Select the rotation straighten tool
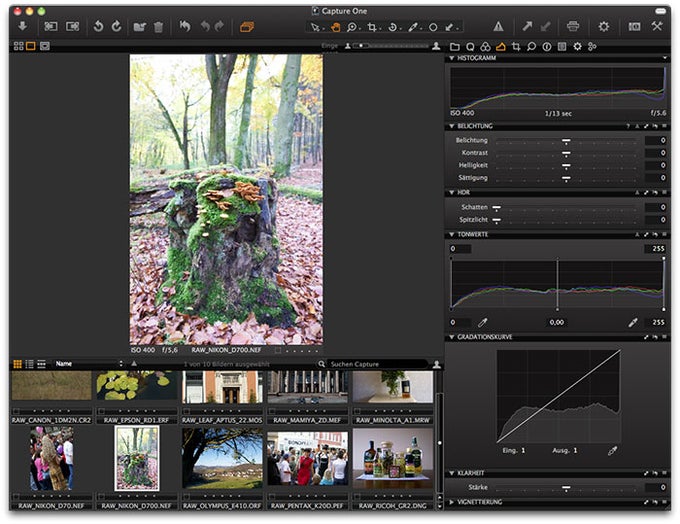This screenshot has height=524, width=680. [x=392, y=27]
